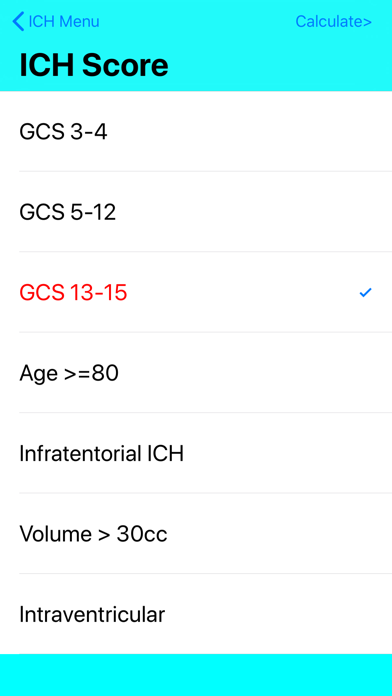Tap empty checkmark space on GCS 5-12 row
392x696 pixels.
click(x=365, y=212)
